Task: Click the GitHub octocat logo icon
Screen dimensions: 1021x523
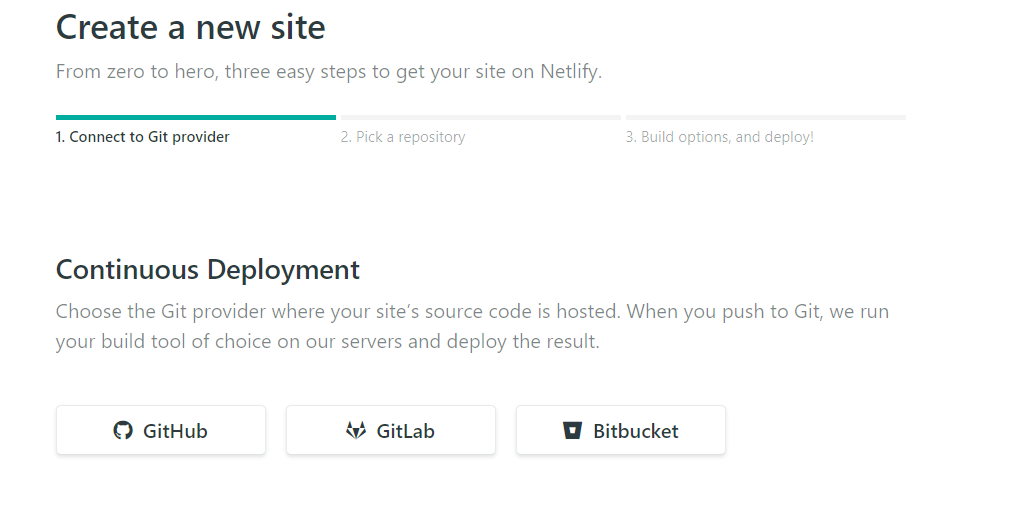Action: 122,431
